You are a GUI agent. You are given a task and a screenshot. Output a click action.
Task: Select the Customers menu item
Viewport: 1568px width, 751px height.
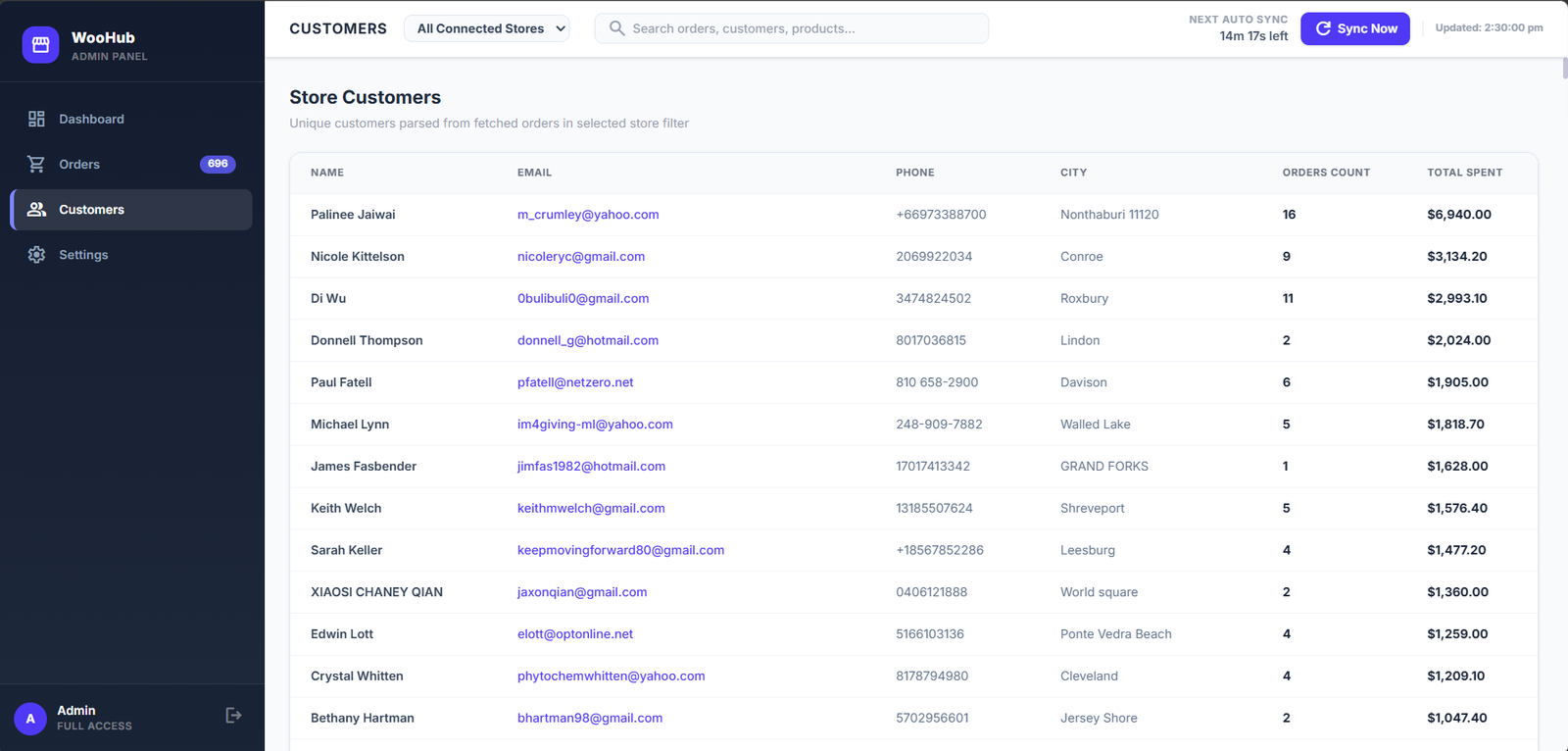131,209
